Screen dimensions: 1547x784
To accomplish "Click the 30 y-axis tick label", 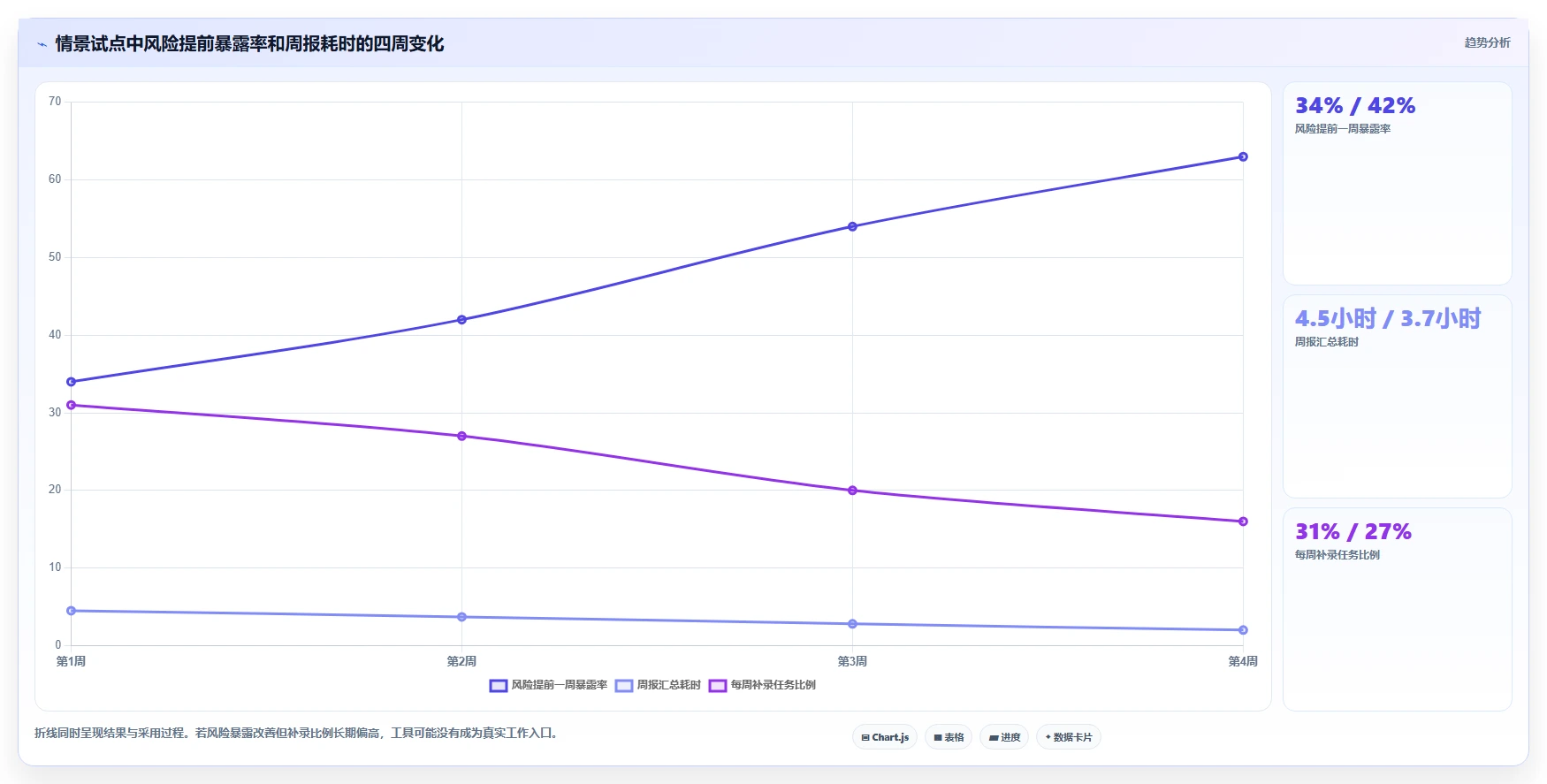I will click(x=55, y=412).
